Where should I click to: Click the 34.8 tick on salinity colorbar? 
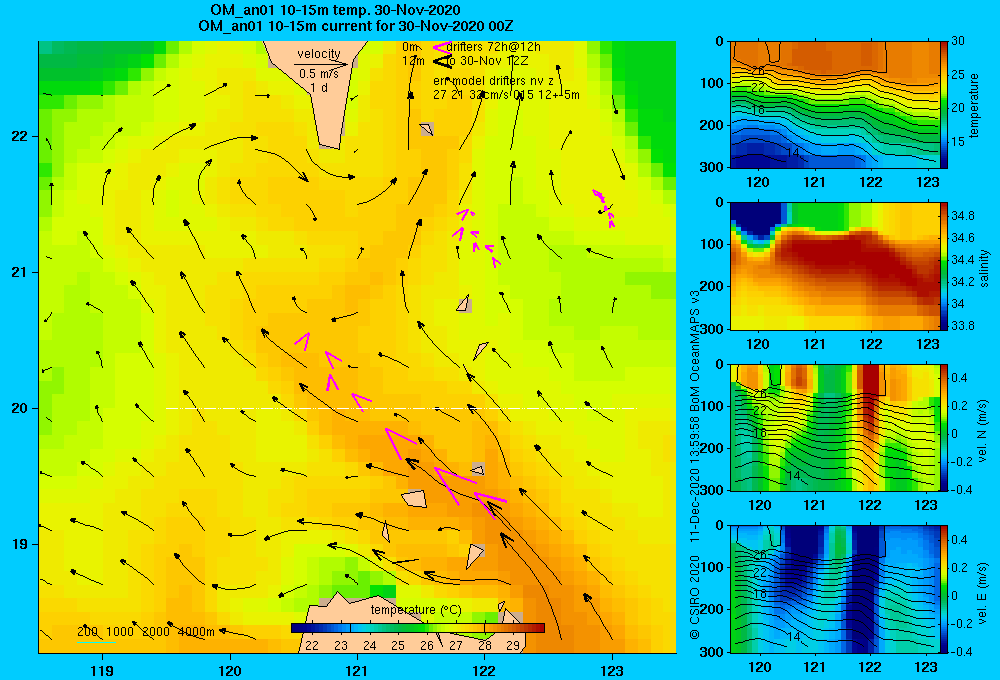click(x=963, y=216)
